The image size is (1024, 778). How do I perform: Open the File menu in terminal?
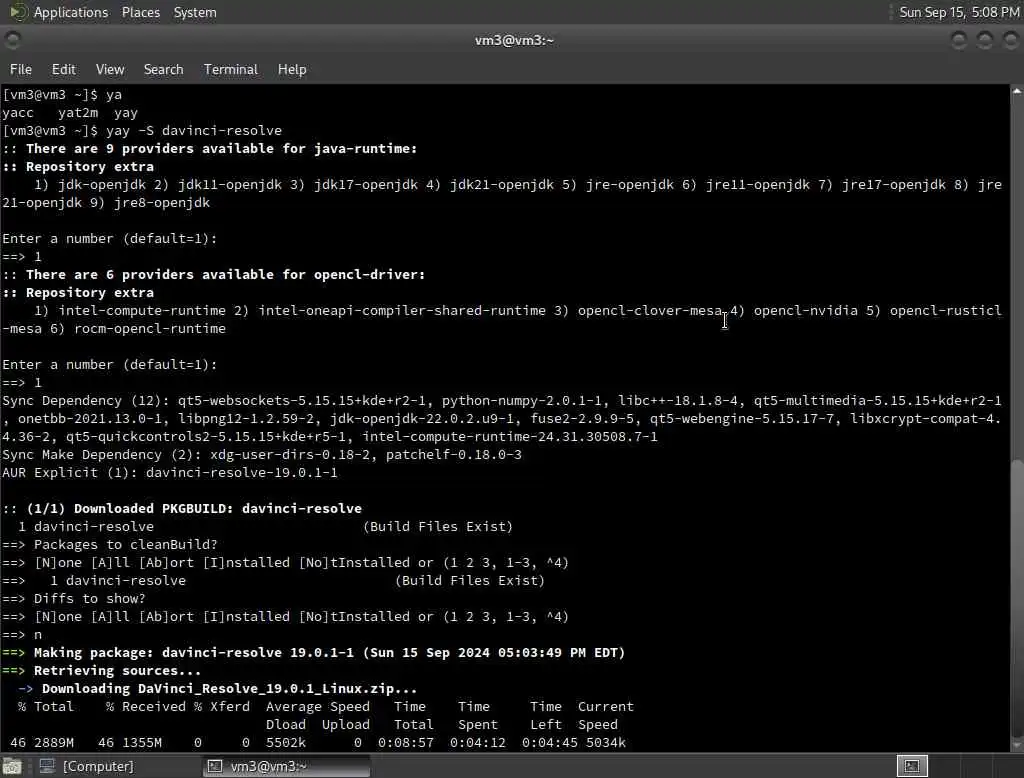(21, 69)
